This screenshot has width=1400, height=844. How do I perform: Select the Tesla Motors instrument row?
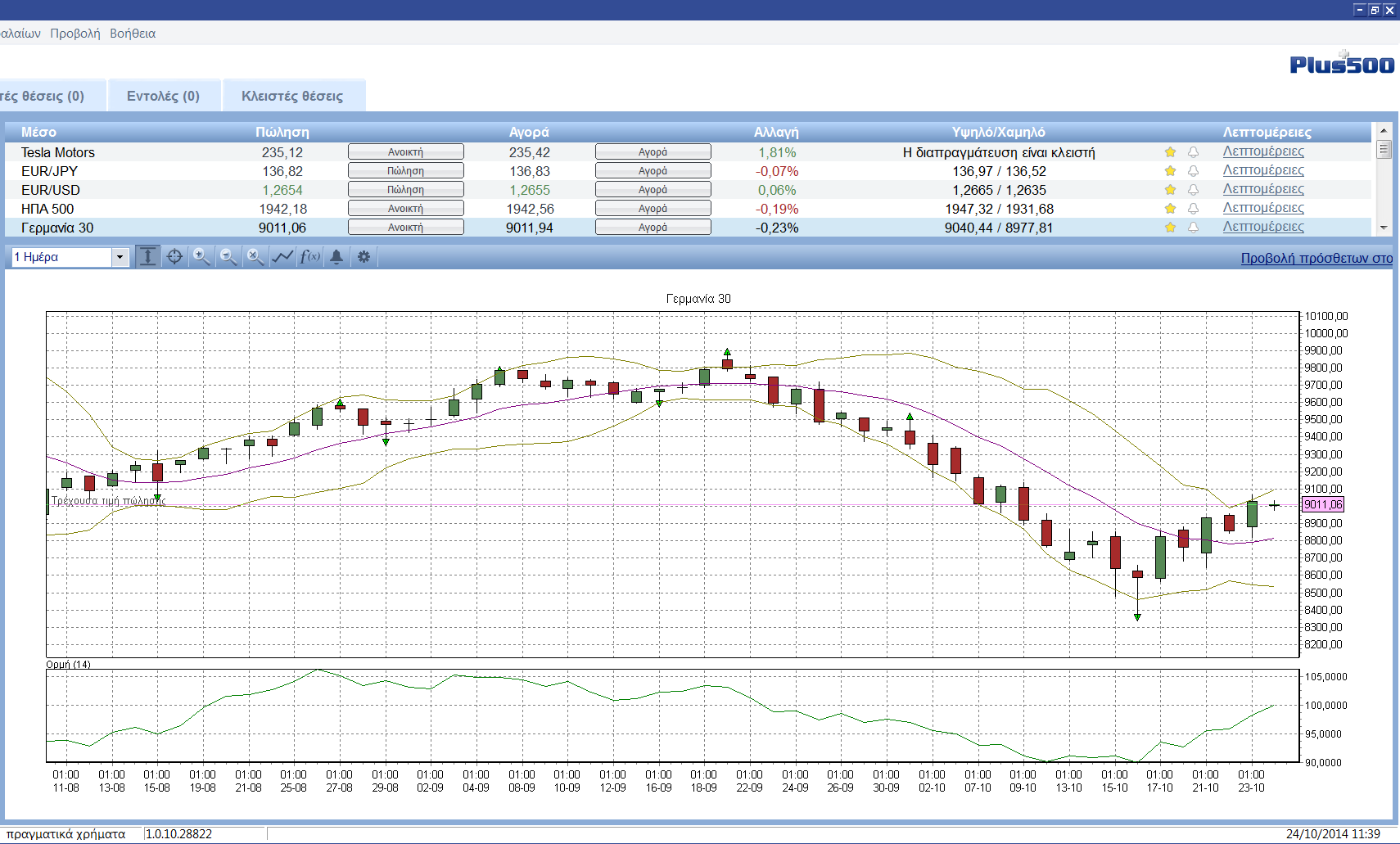click(688, 152)
